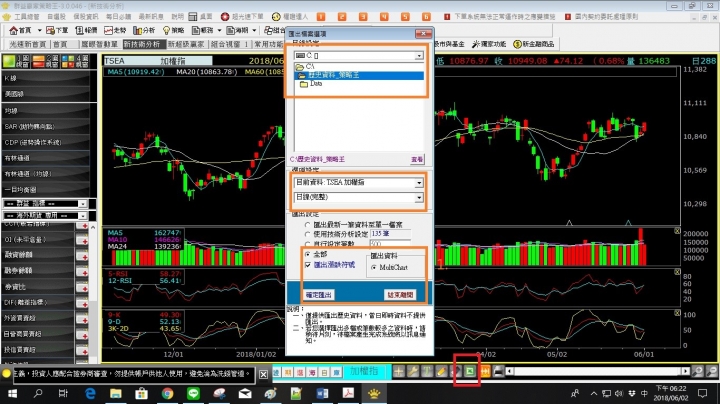The width and height of the screenshot is (720, 404).
Task: Select the crosshair cursor tool in chart toolbar
Action: 398,371
